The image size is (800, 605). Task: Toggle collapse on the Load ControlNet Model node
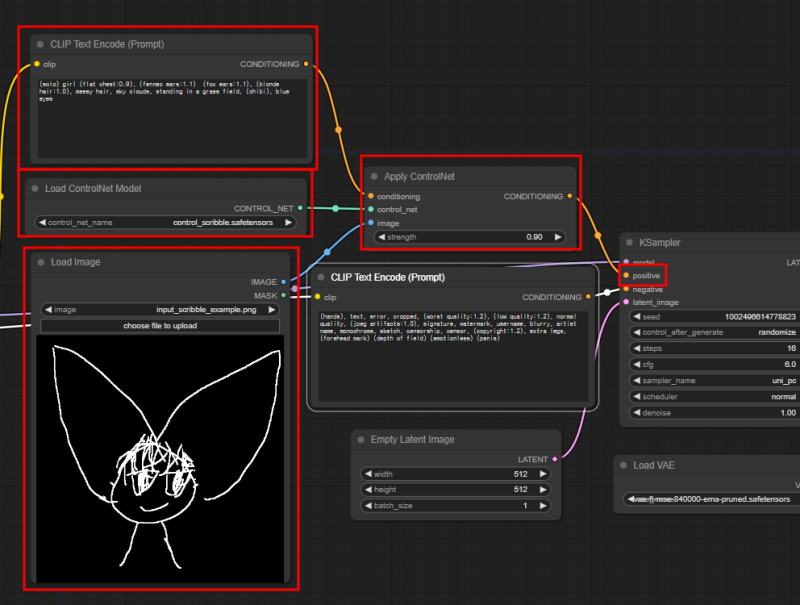pyautogui.click(x=34, y=188)
